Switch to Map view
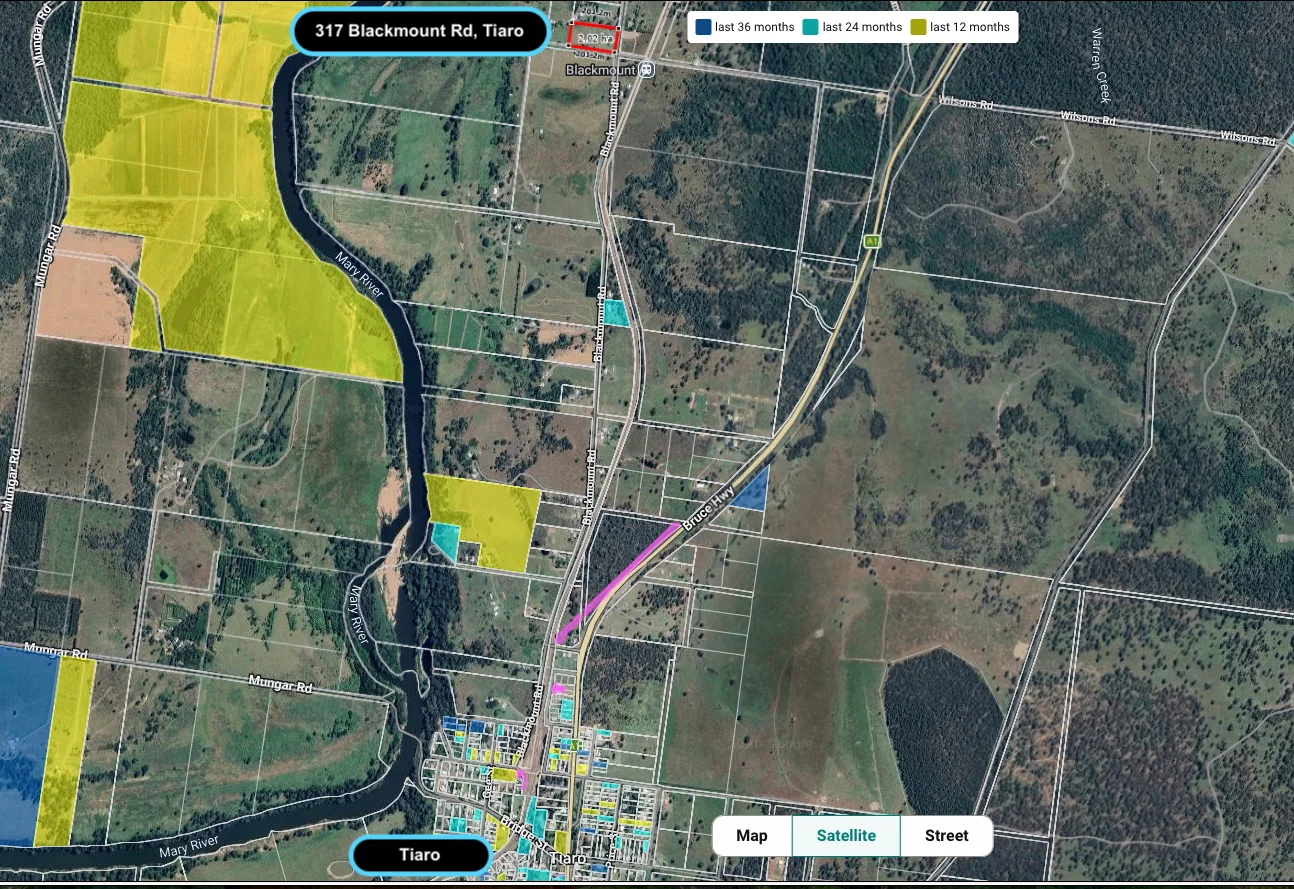The height and width of the screenshot is (889, 1294). point(751,835)
